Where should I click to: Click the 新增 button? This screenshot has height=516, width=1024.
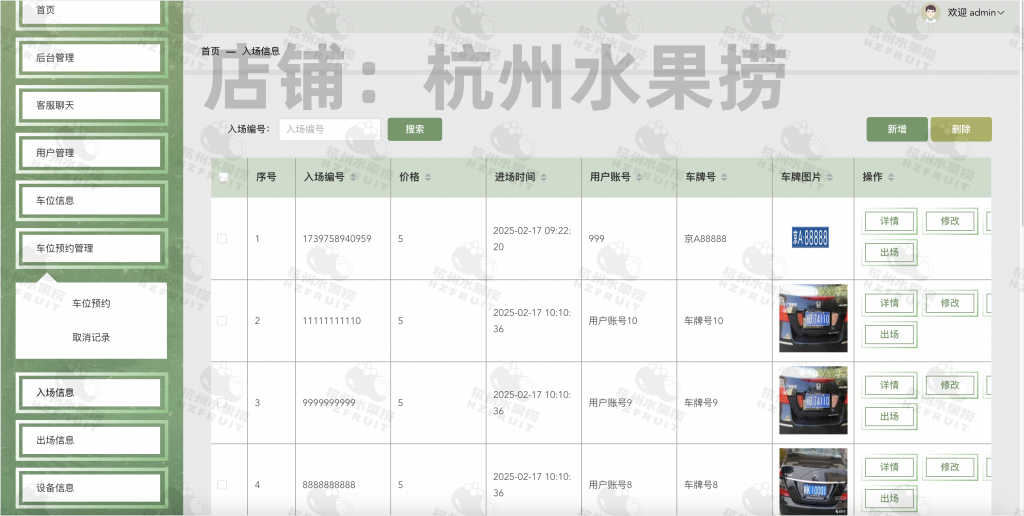point(897,129)
